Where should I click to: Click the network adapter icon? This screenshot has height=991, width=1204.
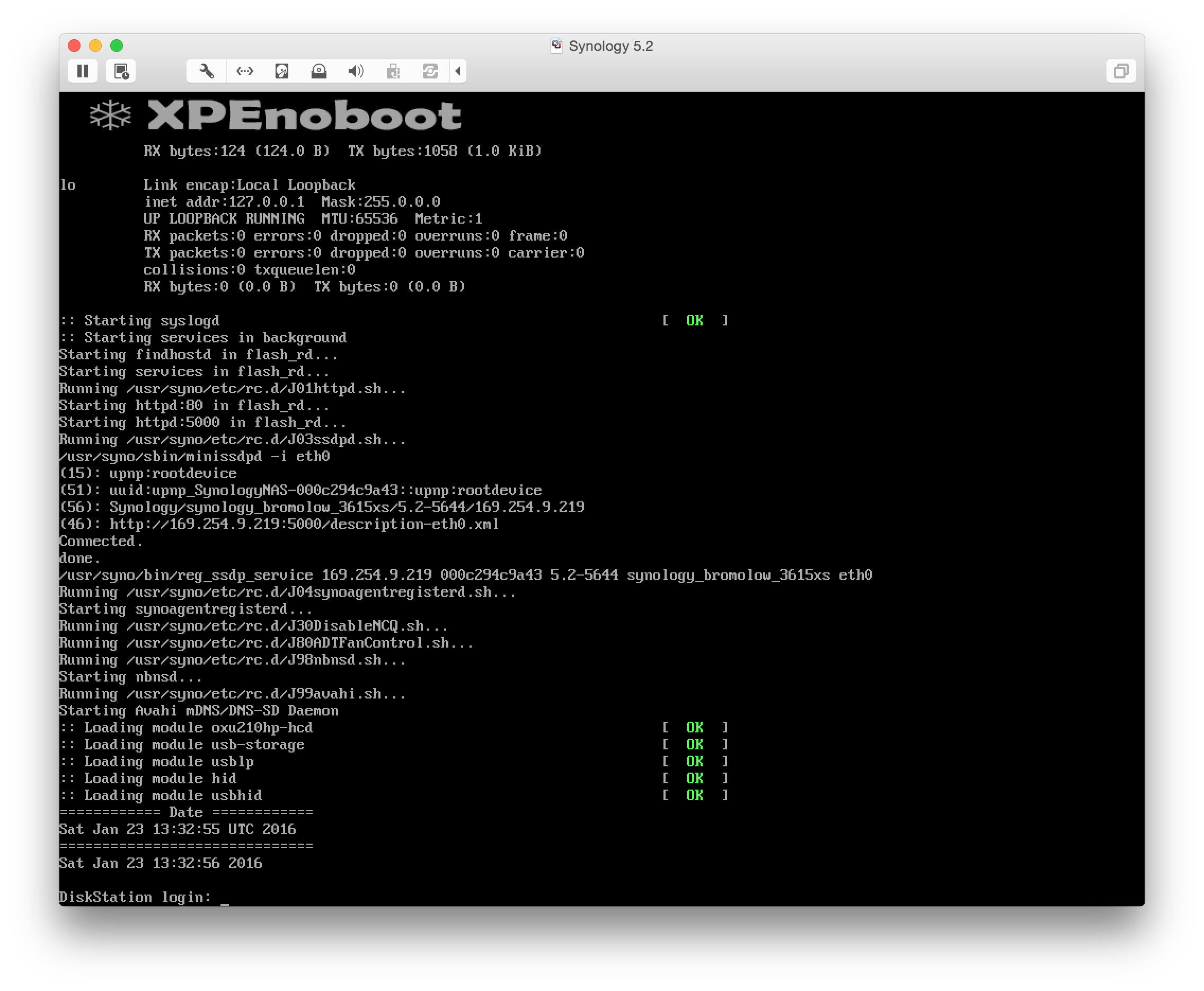click(x=245, y=72)
